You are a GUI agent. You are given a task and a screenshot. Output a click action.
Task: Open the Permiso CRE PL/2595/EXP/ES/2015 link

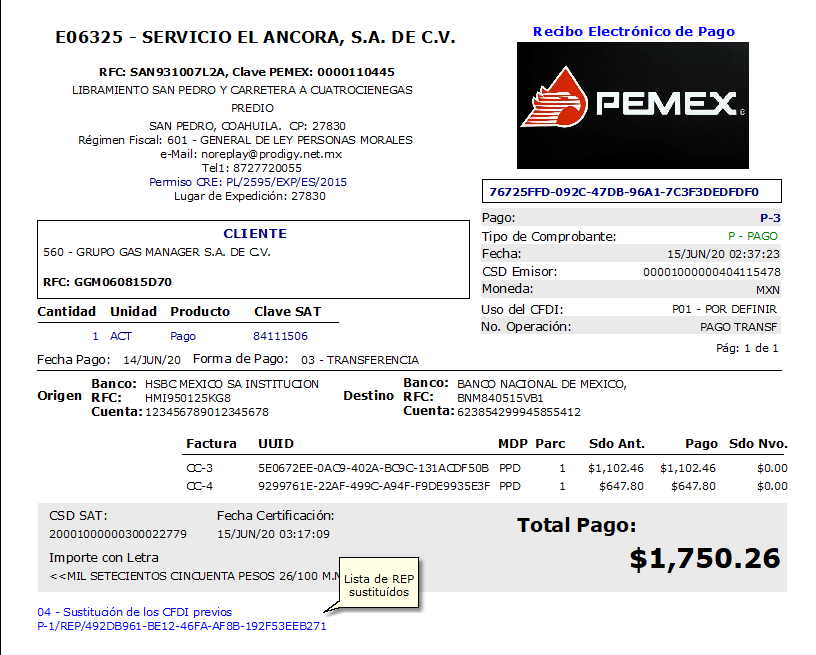pyautogui.click(x=248, y=182)
